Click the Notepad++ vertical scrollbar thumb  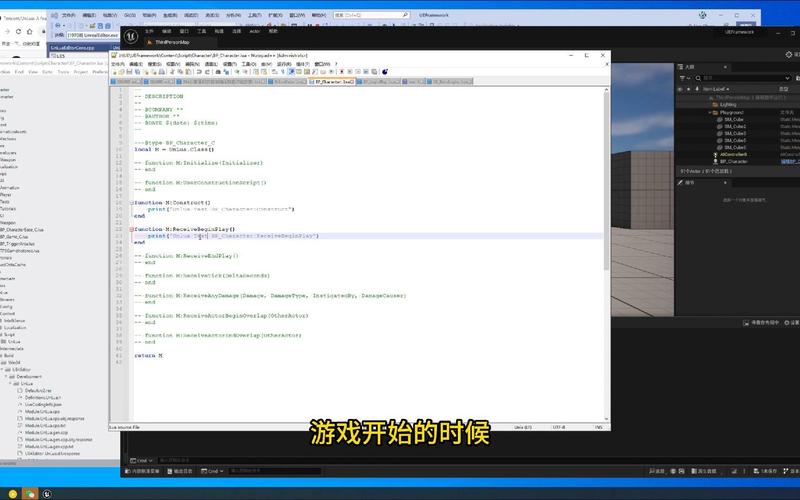pos(606,181)
